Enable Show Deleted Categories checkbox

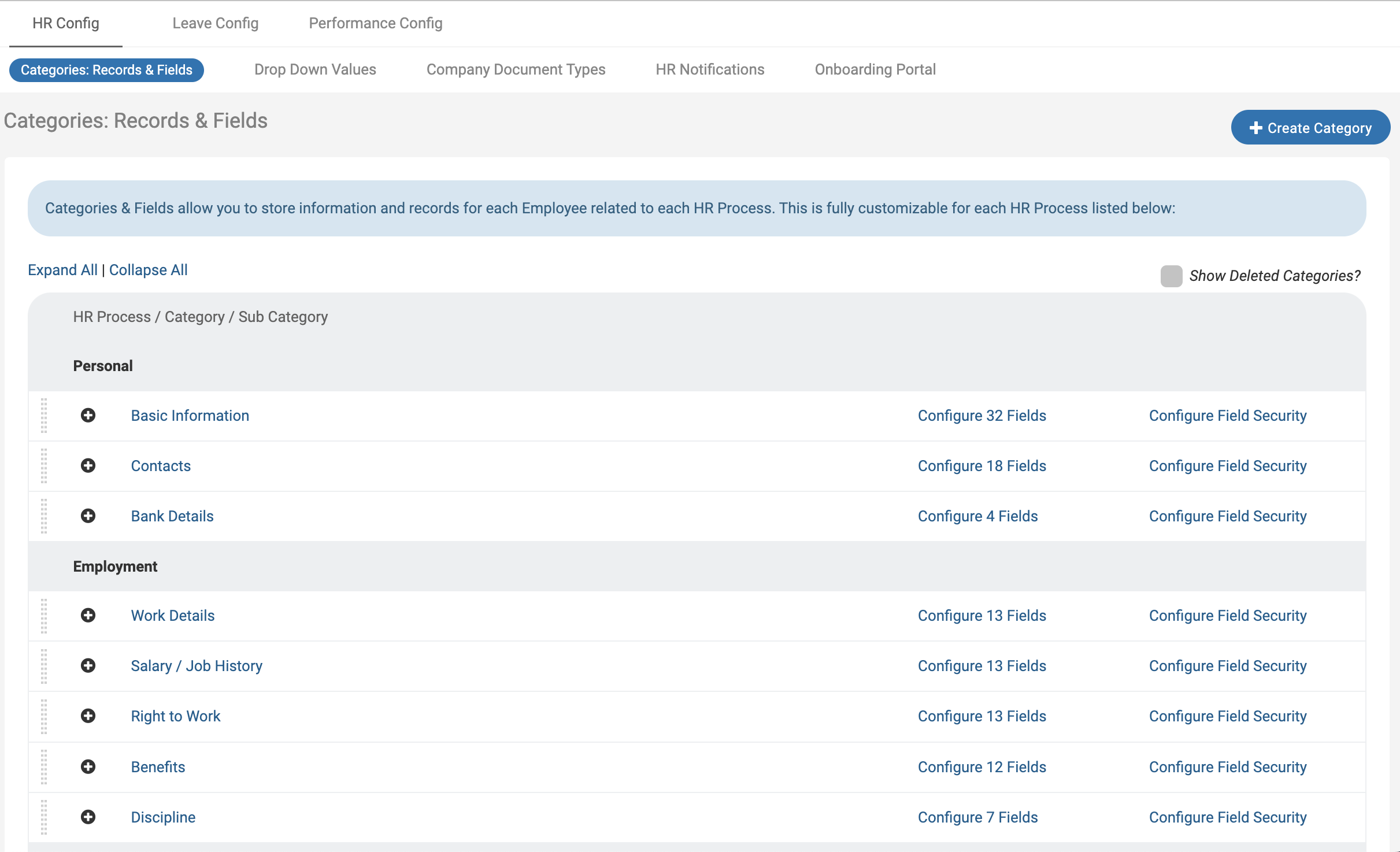(1172, 276)
